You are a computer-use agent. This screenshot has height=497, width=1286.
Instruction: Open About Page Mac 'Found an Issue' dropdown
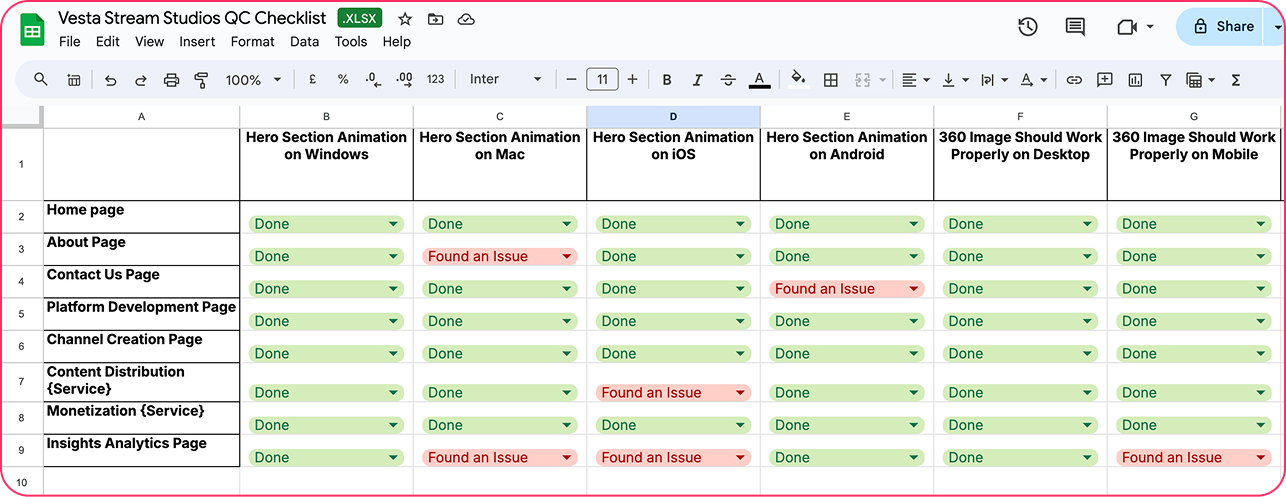tap(568, 257)
